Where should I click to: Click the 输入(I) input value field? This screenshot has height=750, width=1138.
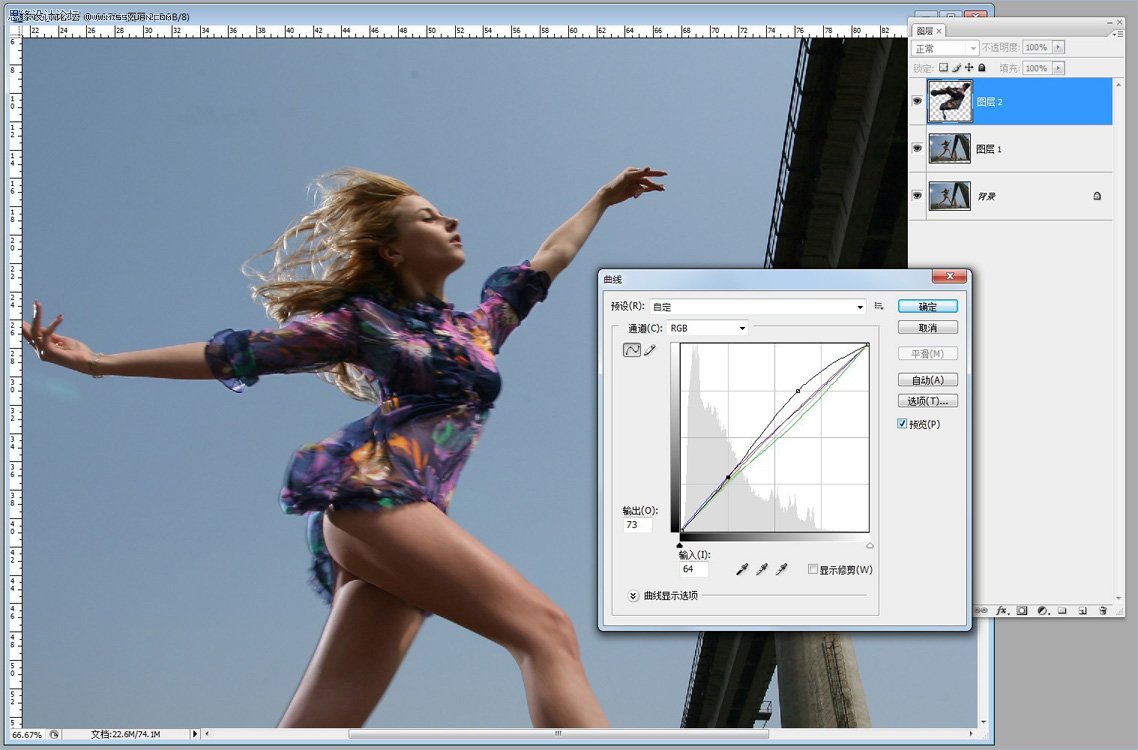coord(694,568)
